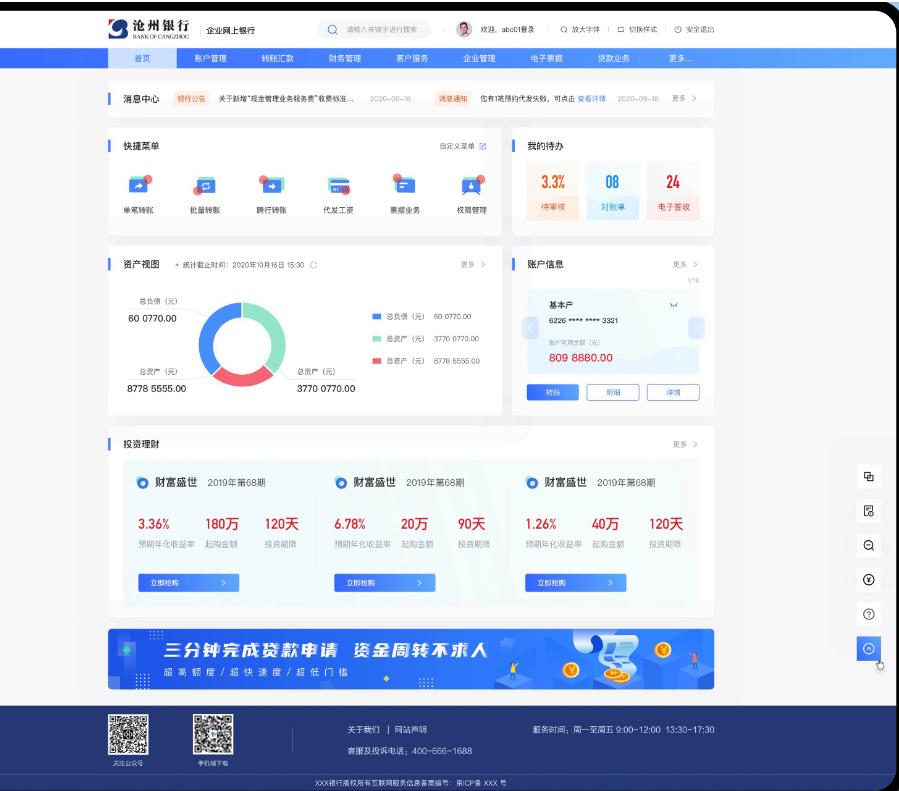Select the 首页 navigation tab
Image resolution: width=899 pixels, height=791 pixels.
(142, 58)
